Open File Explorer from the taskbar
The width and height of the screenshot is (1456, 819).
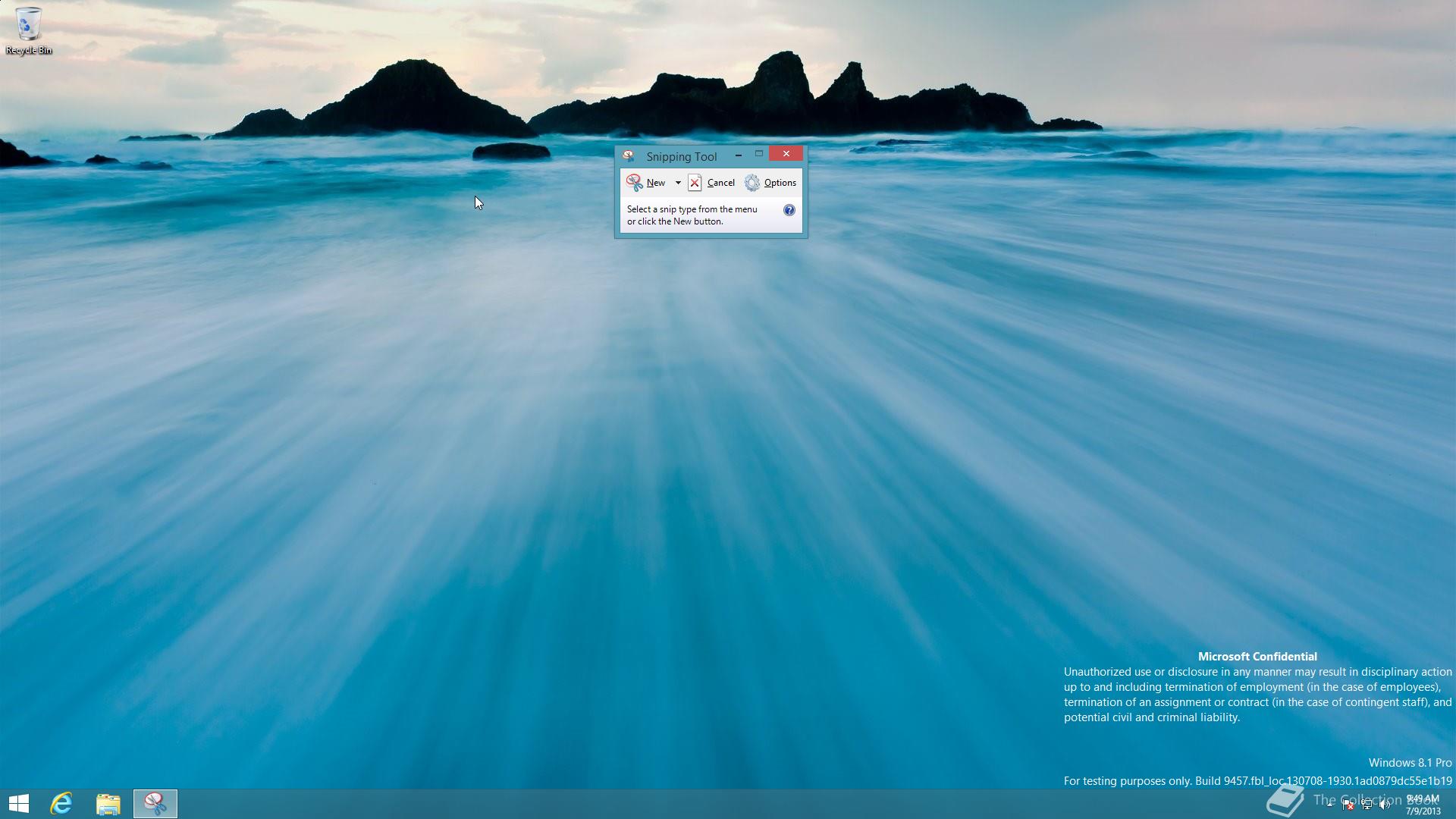click(108, 804)
